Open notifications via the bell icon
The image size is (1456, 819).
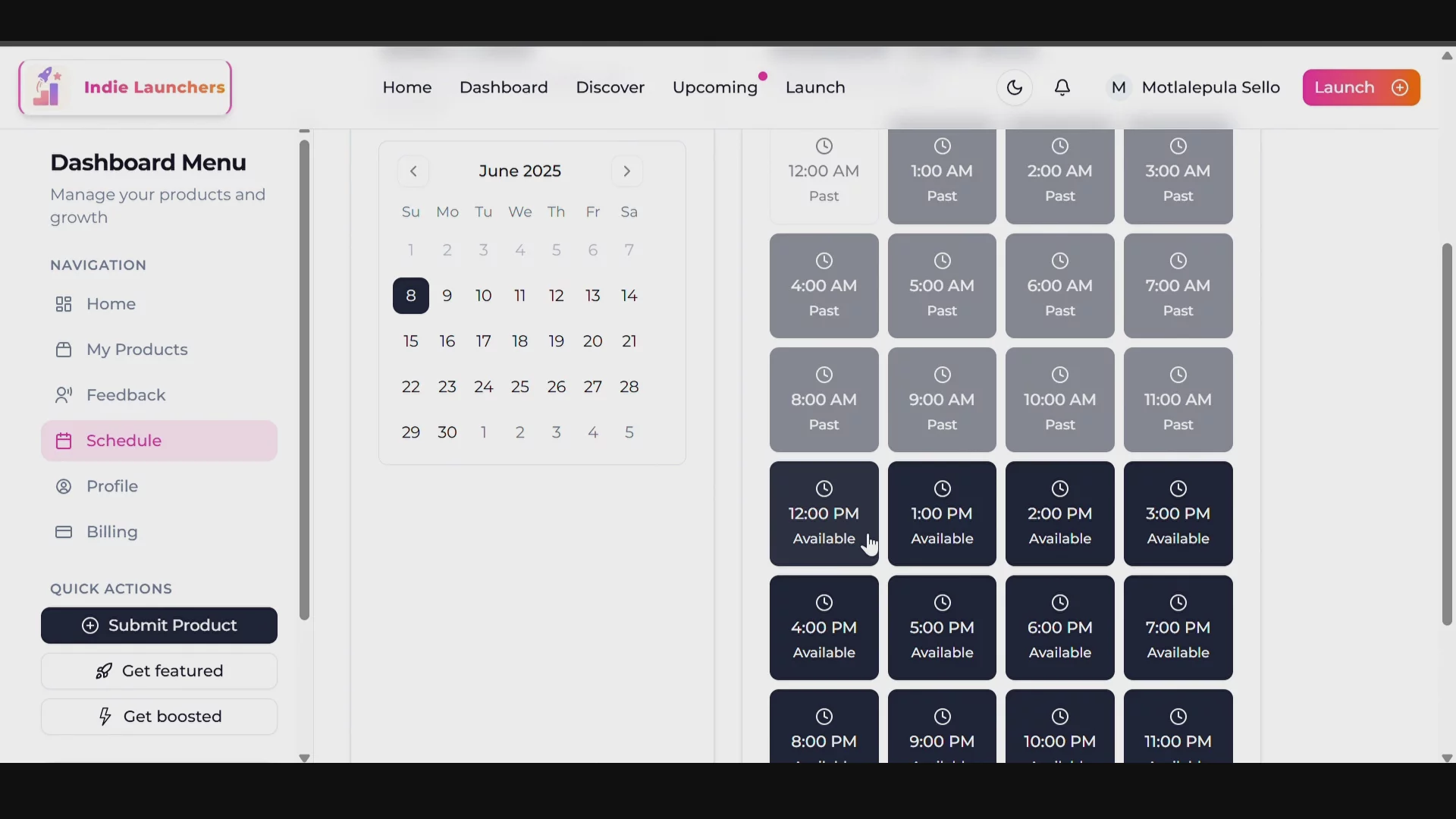[1062, 87]
